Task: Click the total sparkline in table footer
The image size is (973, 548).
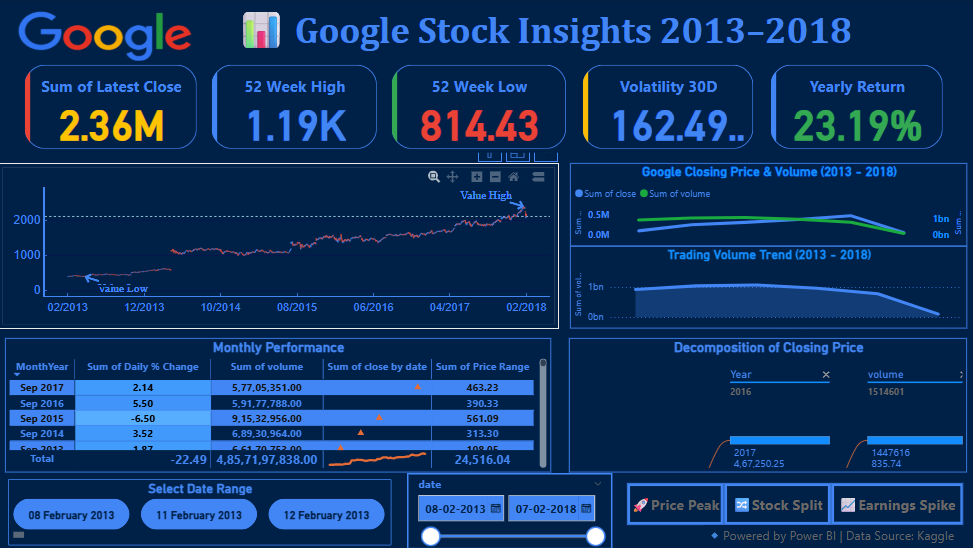Action: tap(377, 459)
